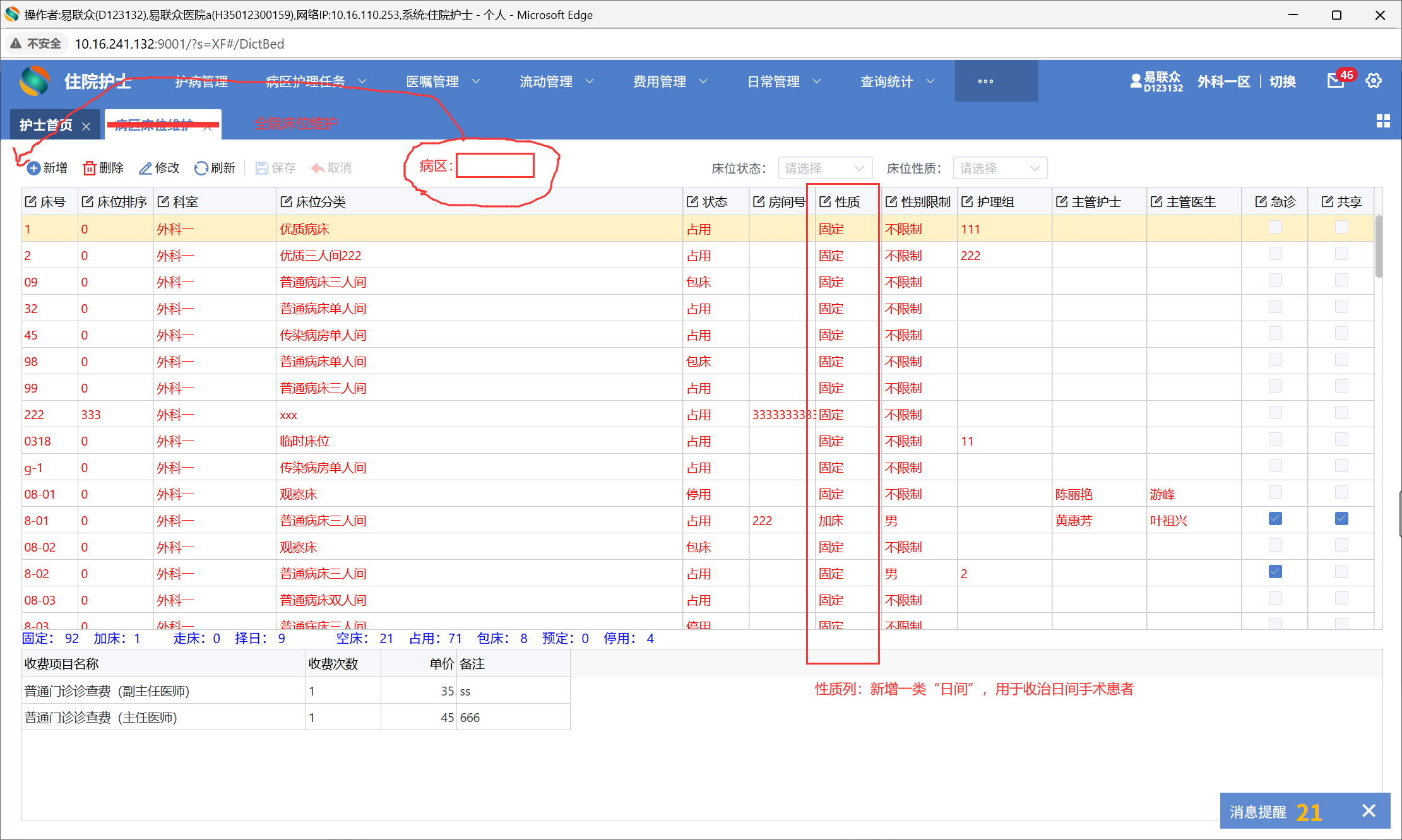Click the 删除 trash icon
This screenshot has height=840, width=1402.
pyautogui.click(x=90, y=168)
